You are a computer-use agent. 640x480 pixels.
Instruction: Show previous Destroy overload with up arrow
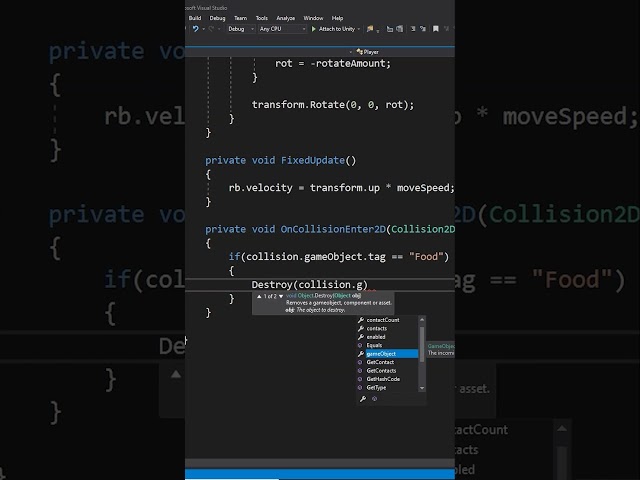point(259,296)
